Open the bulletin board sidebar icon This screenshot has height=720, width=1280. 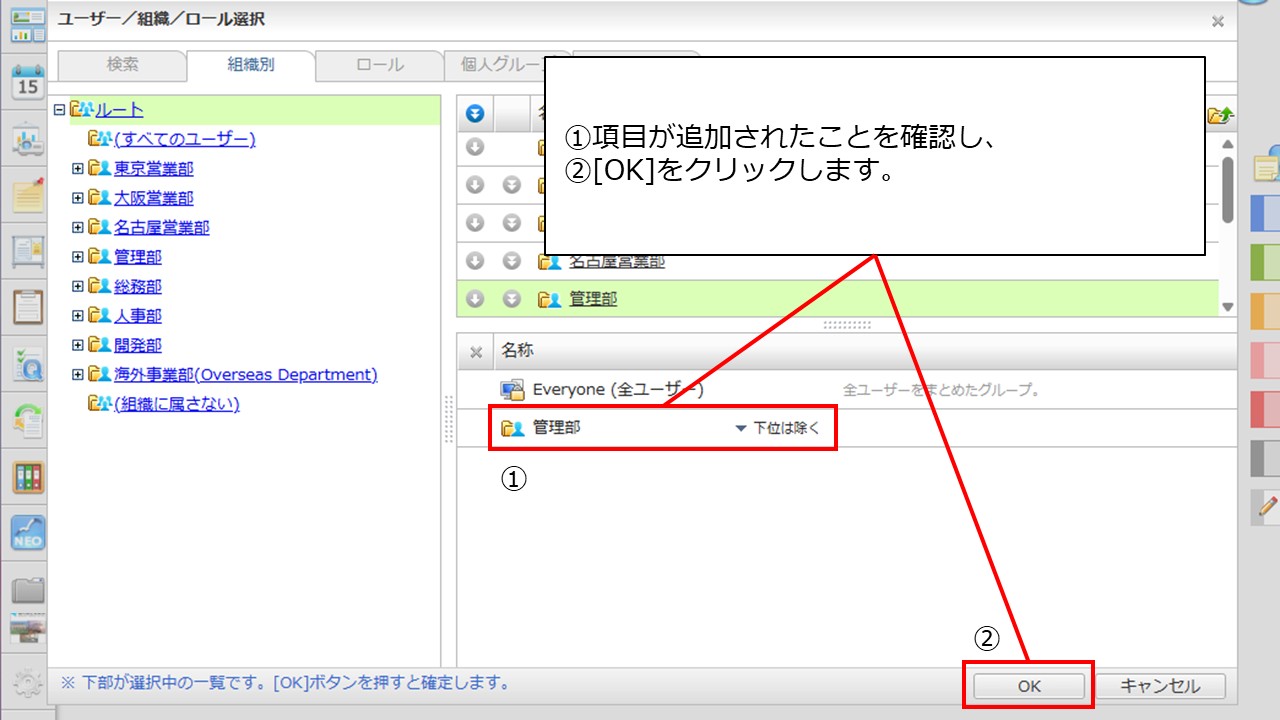tap(28, 253)
